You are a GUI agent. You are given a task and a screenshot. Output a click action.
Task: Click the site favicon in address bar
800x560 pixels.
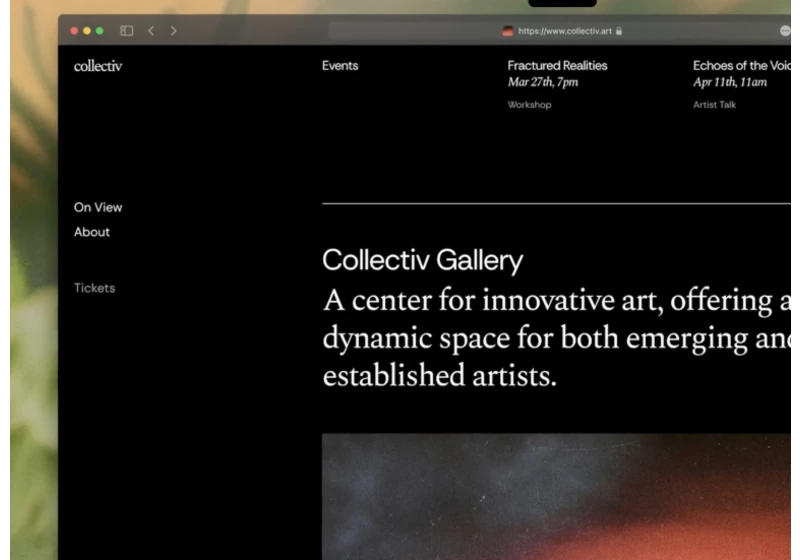click(508, 31)
